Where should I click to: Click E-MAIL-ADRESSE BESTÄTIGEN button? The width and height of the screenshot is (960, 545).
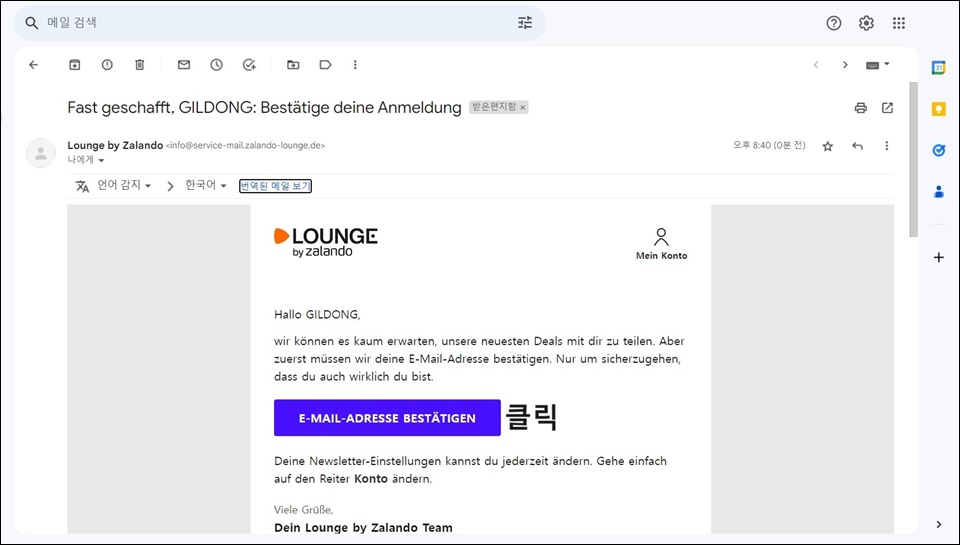click(x=387, y=418)
